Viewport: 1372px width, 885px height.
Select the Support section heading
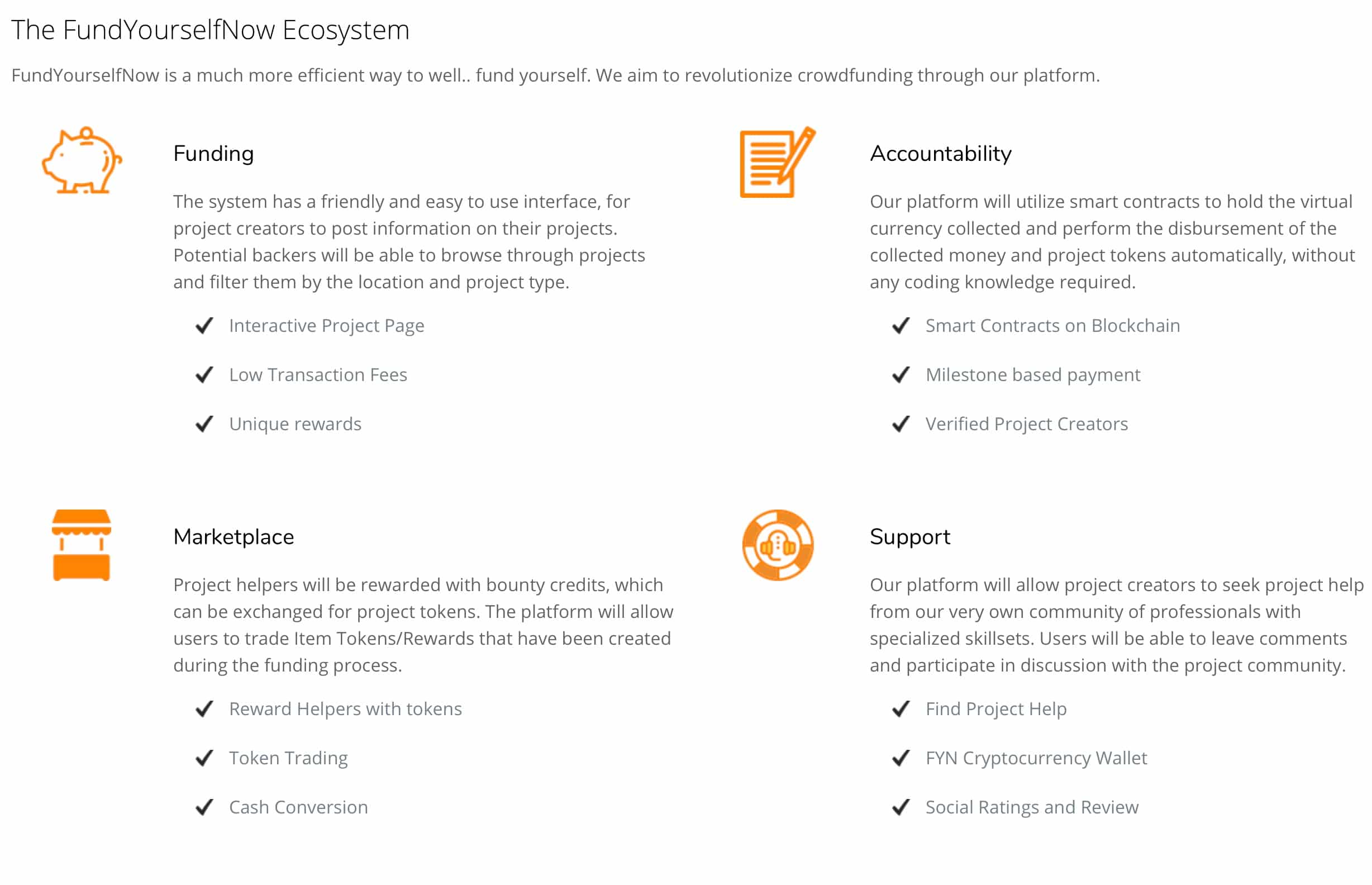[x=910, y=537]
